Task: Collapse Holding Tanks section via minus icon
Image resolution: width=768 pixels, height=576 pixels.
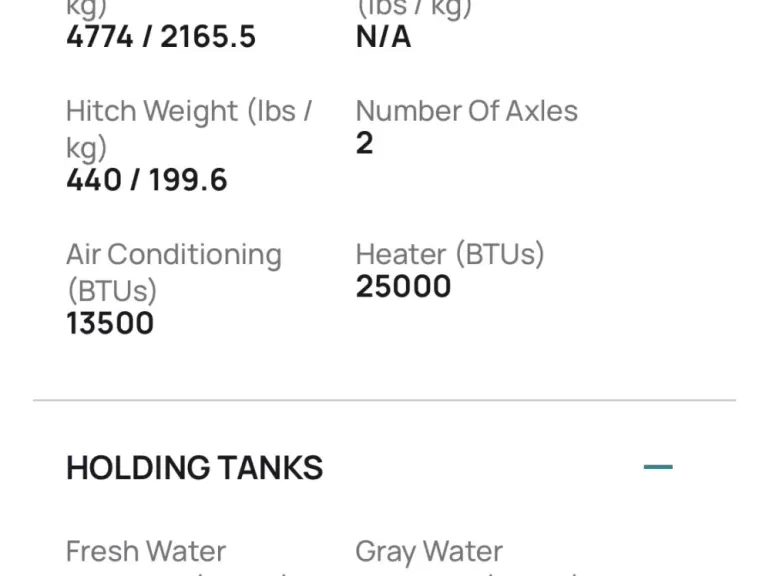Action: (x=657, y=467)
